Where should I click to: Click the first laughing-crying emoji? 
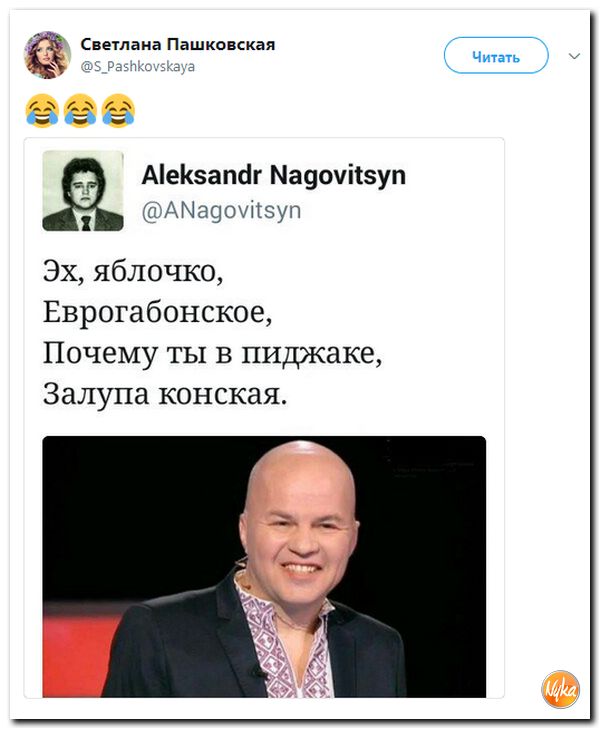coord(42,110)
